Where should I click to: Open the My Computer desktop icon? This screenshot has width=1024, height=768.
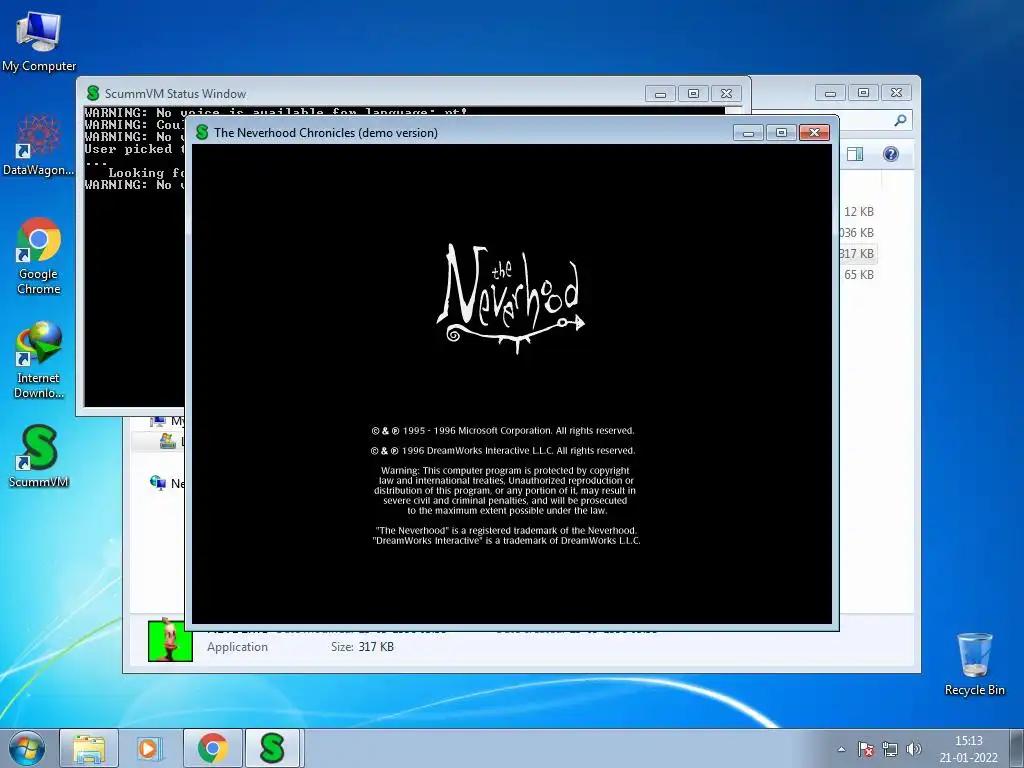[39, 41]
